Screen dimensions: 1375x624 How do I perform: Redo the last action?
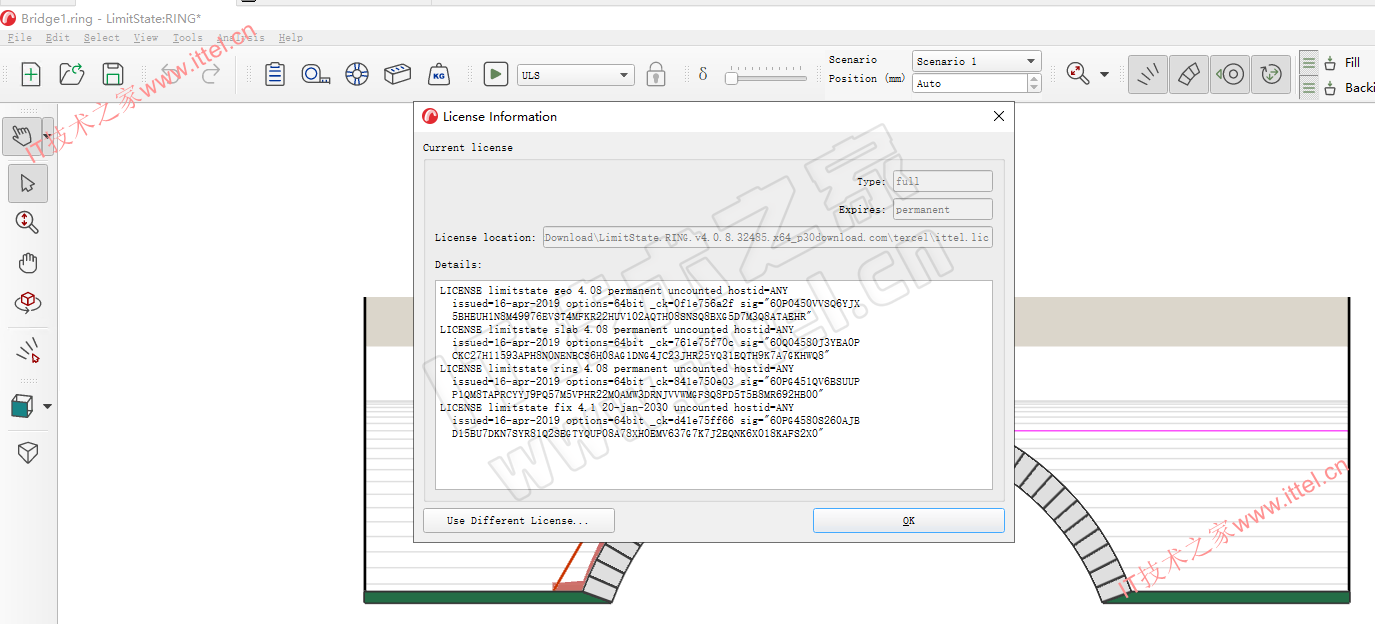click(x=210, y=74)
